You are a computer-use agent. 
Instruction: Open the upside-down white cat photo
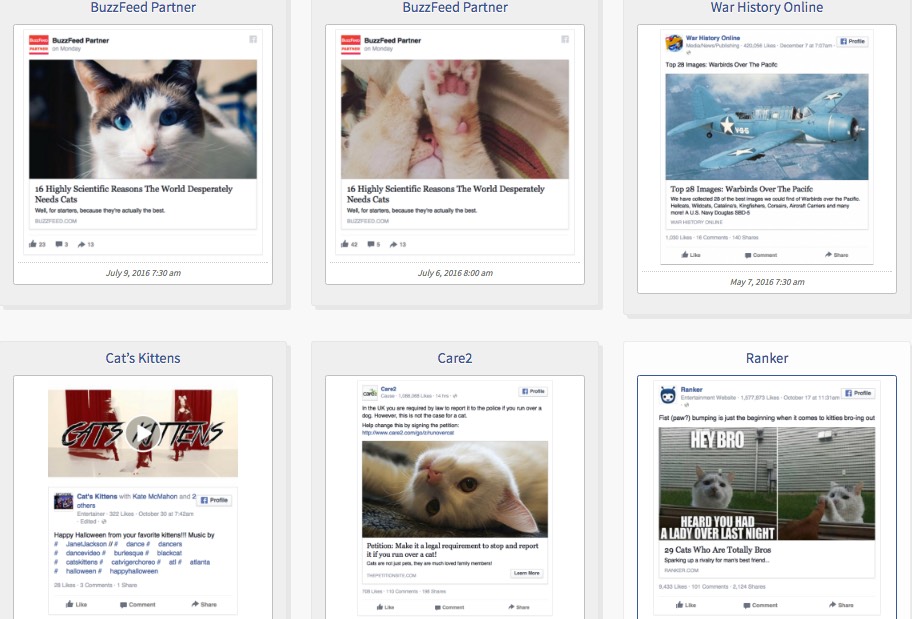[455, 489]
